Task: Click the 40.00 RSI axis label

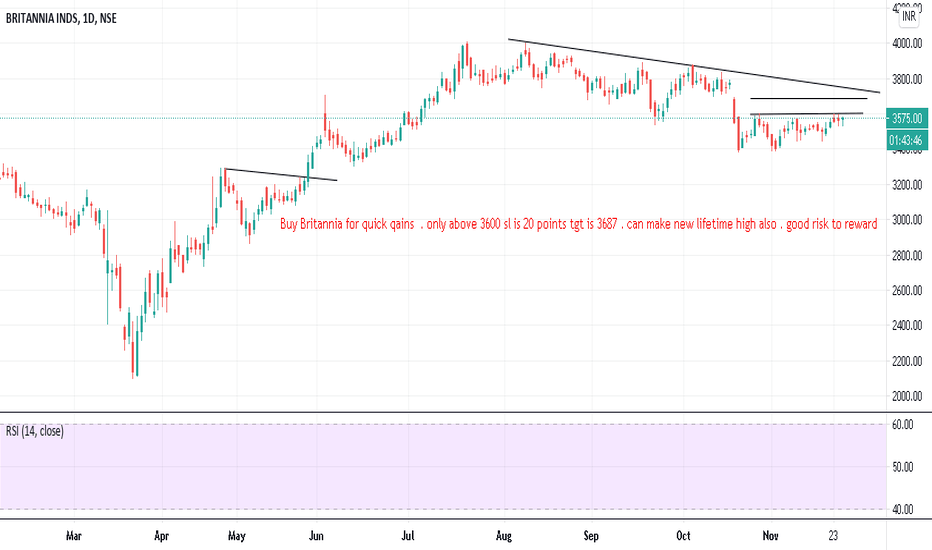Action: pyautogui.click(x=903, y=510)
